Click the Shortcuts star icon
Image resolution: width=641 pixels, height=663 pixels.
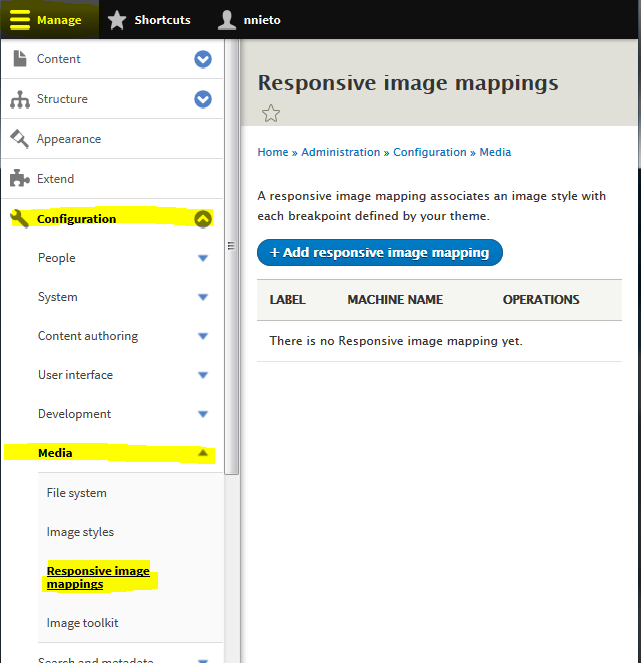click(117, 20)
